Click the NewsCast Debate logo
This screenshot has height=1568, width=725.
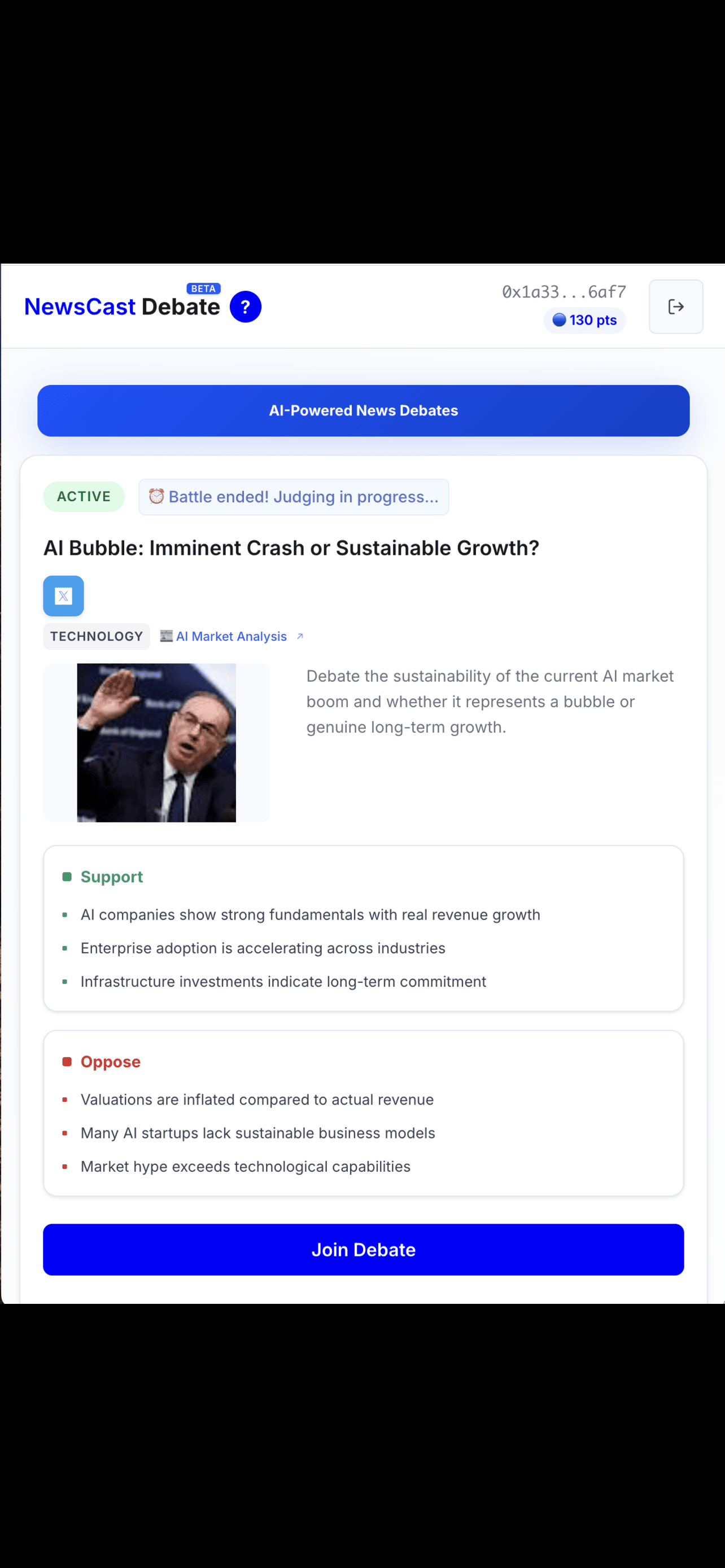tap(122, 307)
